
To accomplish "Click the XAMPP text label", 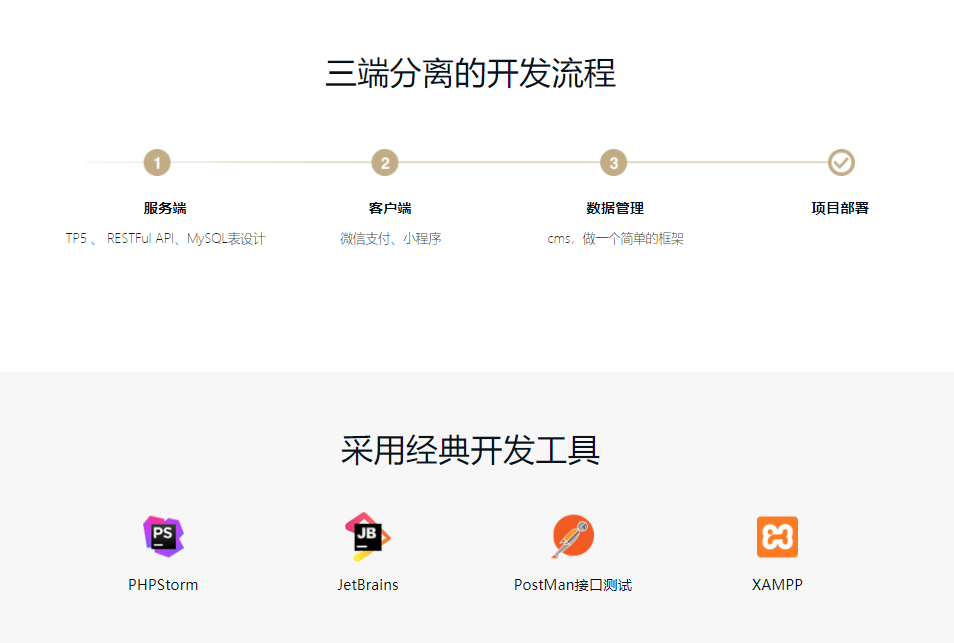I will 777,585.
